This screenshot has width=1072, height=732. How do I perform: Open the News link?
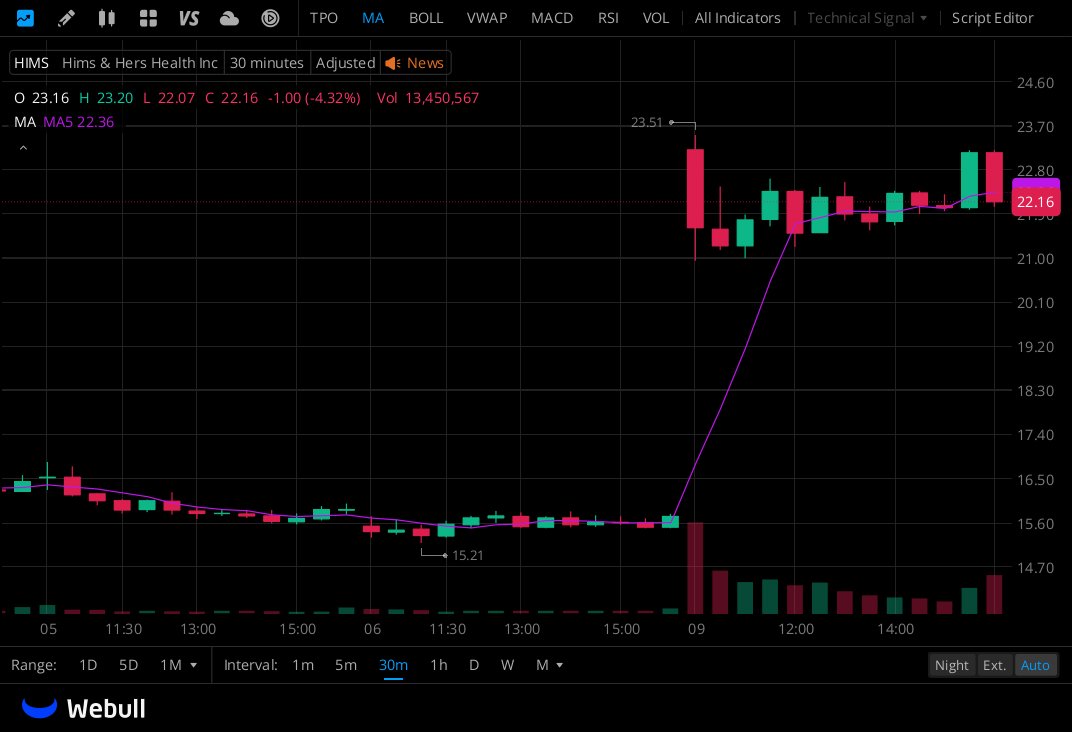point(425,63)
